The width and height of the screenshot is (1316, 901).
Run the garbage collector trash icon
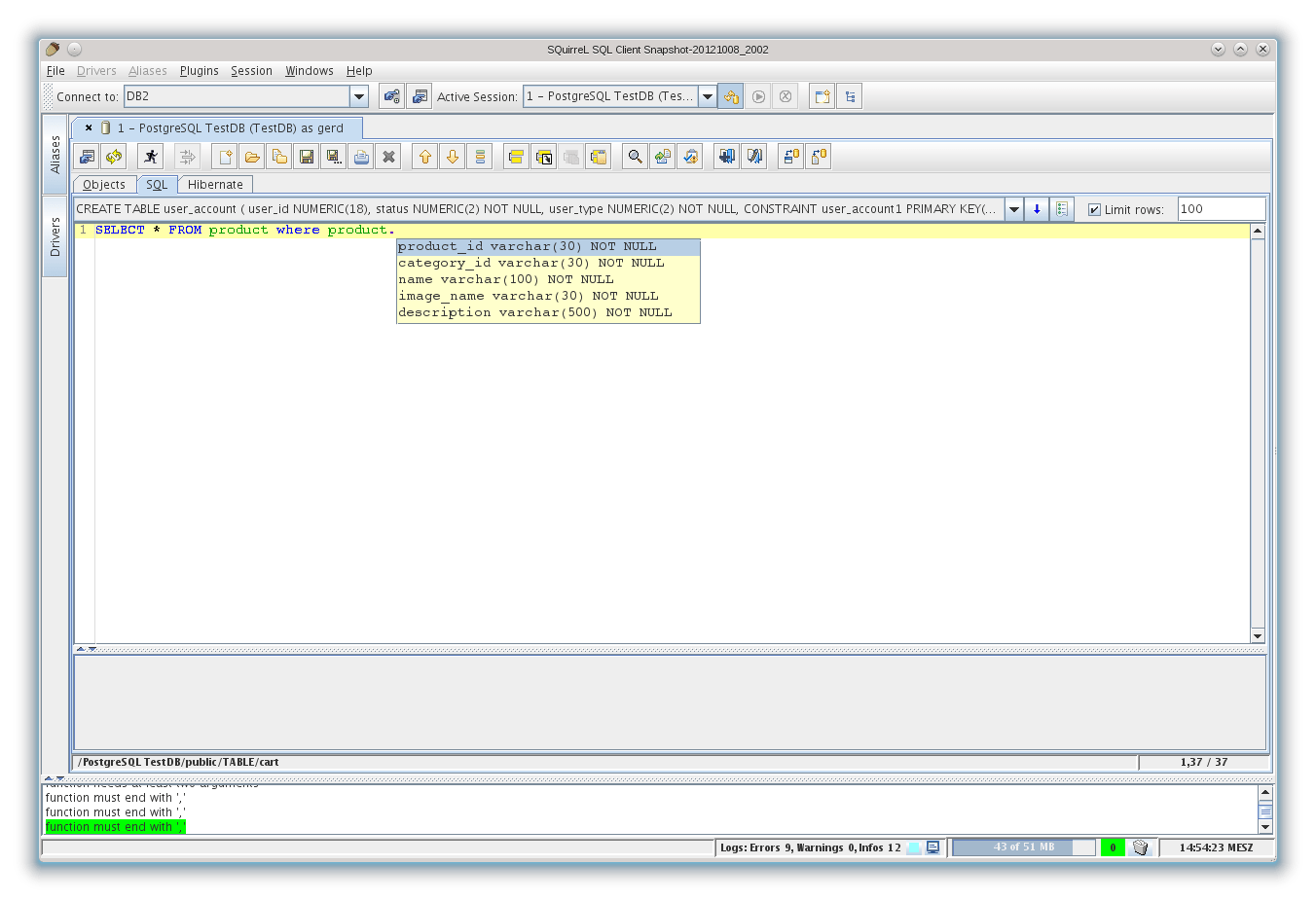[1140, 847]
